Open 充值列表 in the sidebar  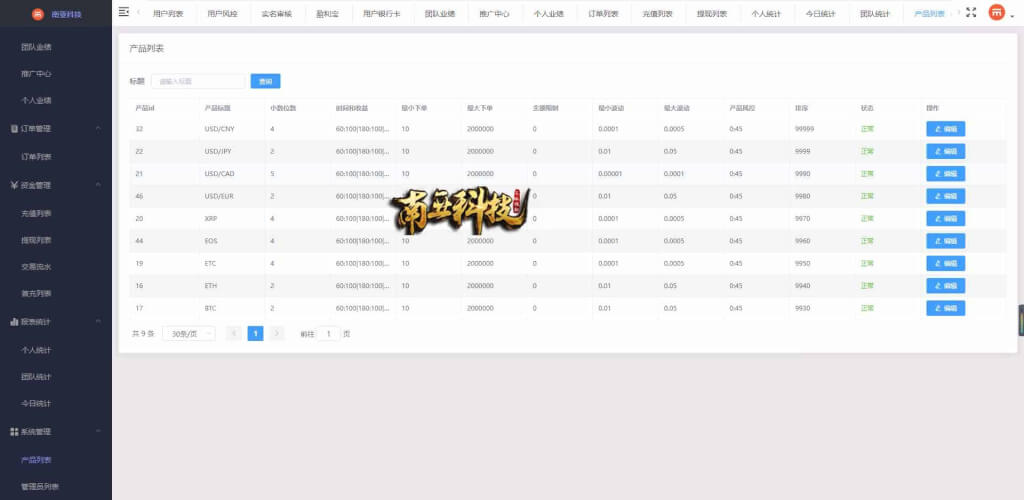36,213
